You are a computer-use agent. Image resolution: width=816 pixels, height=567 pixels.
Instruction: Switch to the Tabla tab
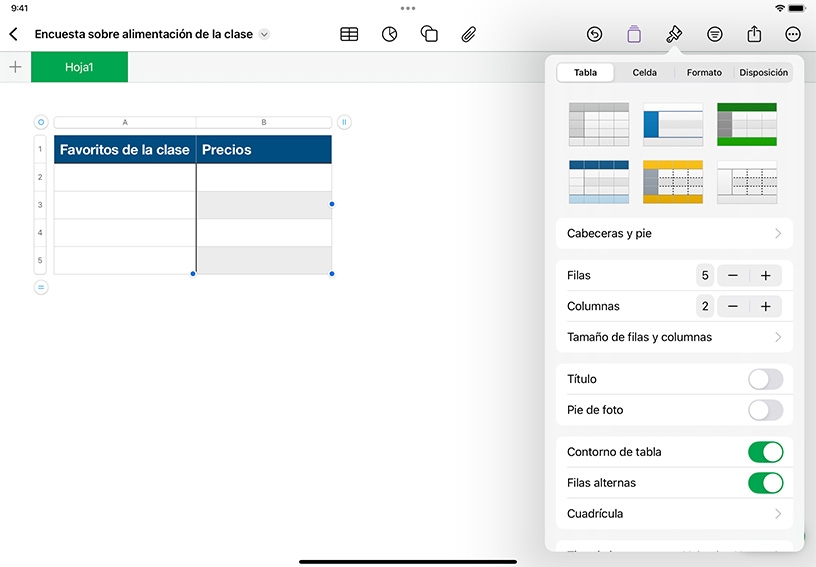click(585, 72)
